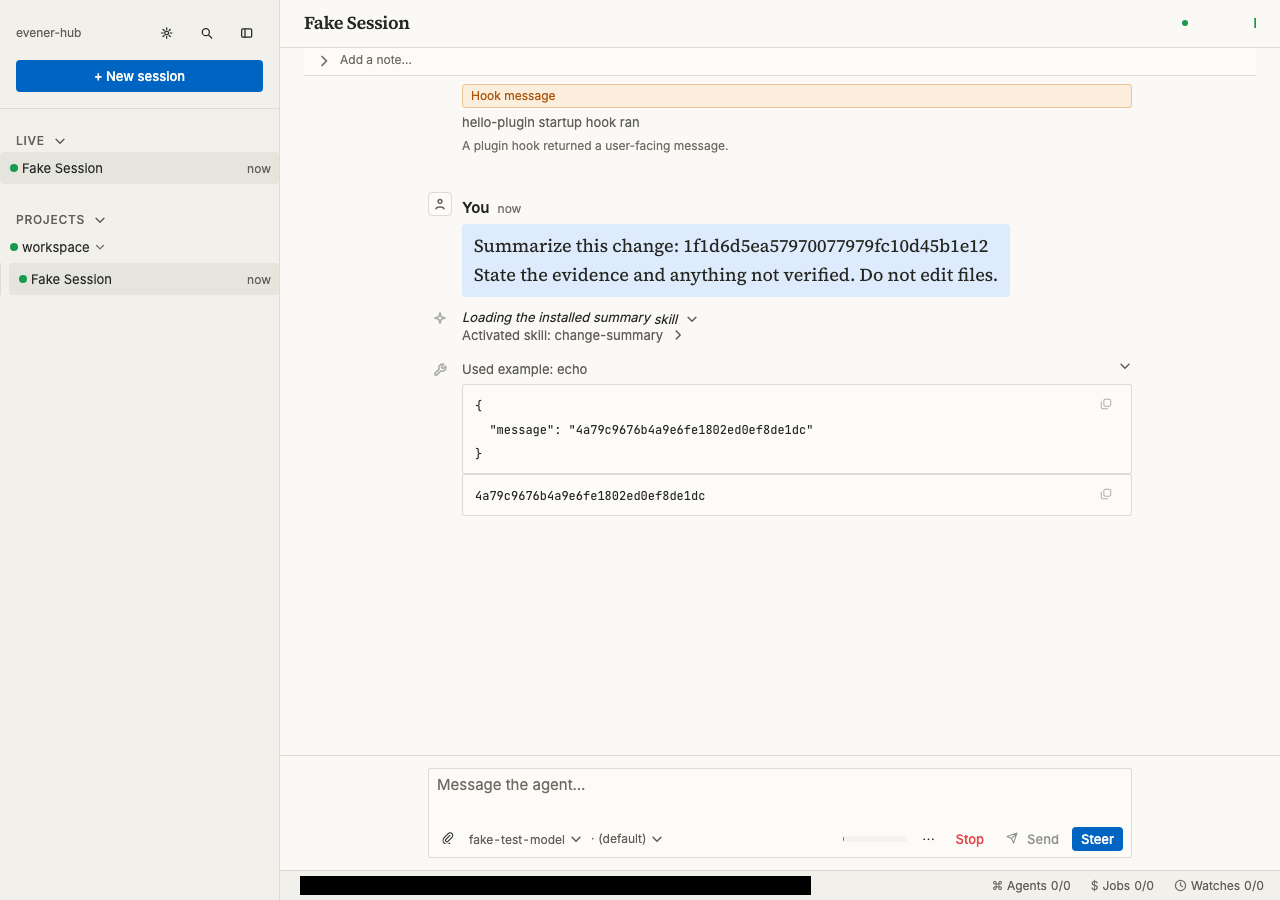Click the wrench tool icon
Image resolution: width=1280 pixels, height=900 pixels.
pyautogui.click(x=439, y=370)
